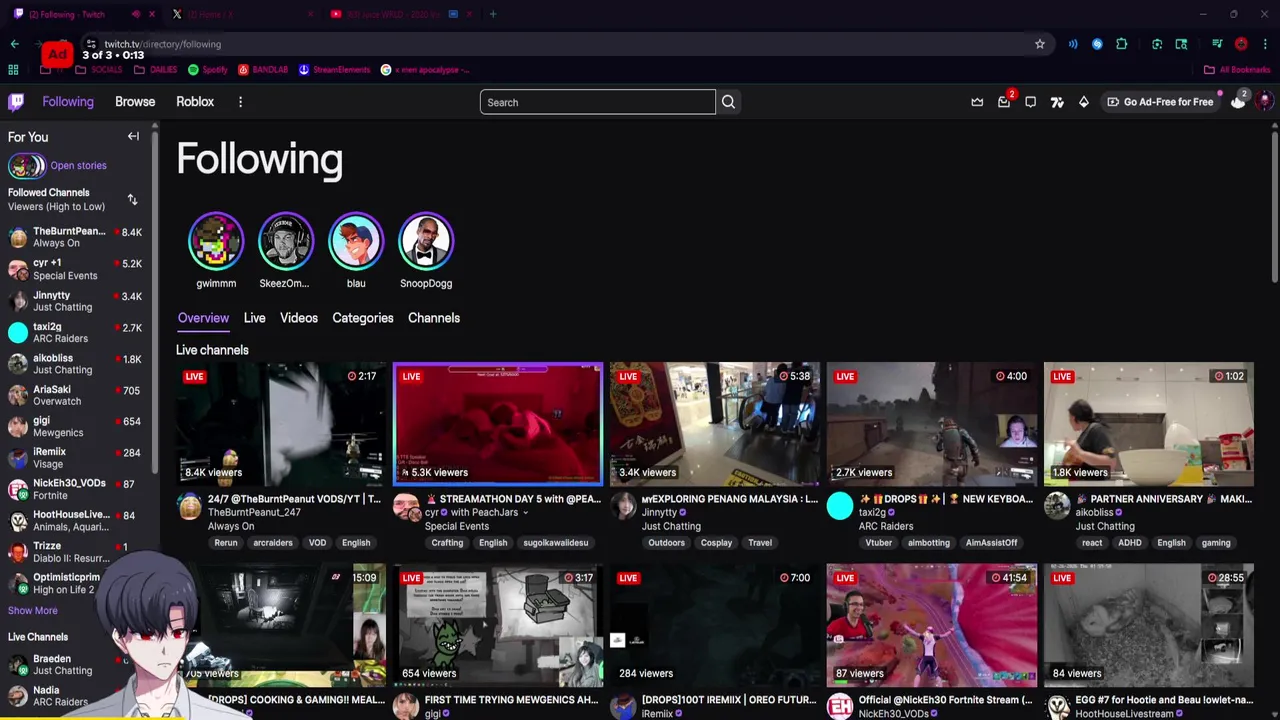Image resolution: width=1280 pixels, height=720 pixels.
Task: Open gwimmm story avatar
Action: click(216, 241)
